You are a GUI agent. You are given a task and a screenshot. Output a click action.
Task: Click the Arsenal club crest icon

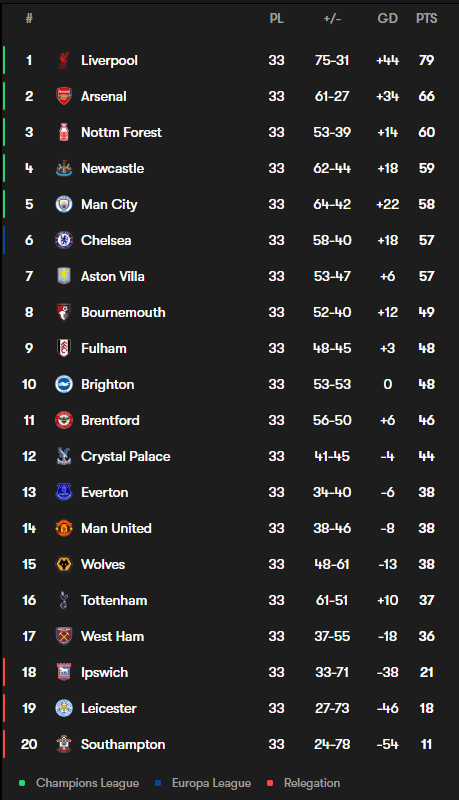[x=64, y=96]
